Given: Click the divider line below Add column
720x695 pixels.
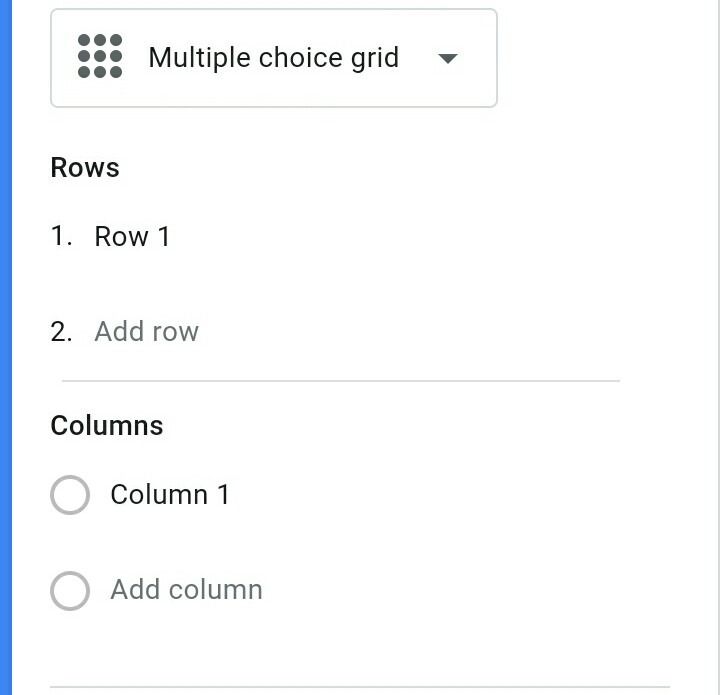Looking at the screenshot, I should click(x=360, y=687).
